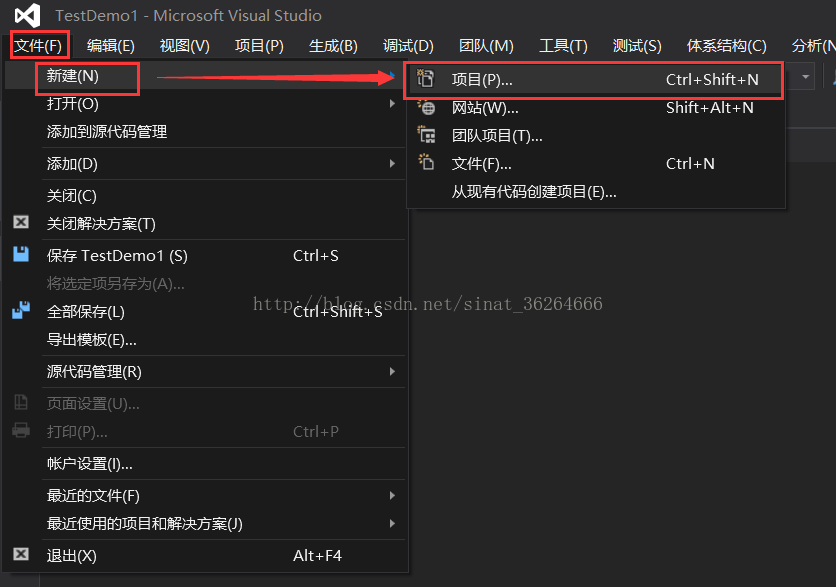This screenshot has height=587, width=836.
Task: Expand the 最近的文件(F) submenu arrow
Action: pyautogui.click(x=392, y=495)
